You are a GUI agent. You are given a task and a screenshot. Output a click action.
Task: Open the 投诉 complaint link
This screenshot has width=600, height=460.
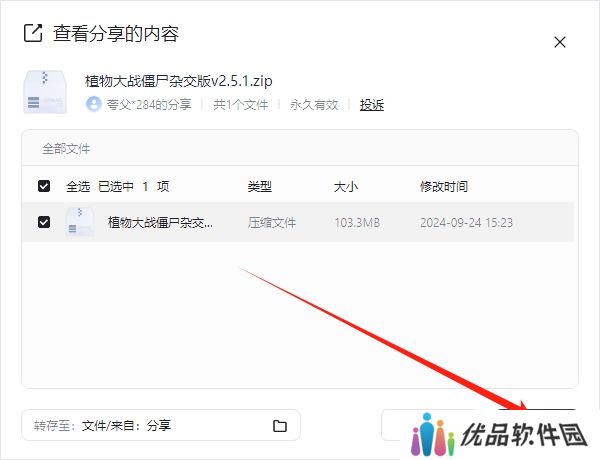[x=372, y=104]
